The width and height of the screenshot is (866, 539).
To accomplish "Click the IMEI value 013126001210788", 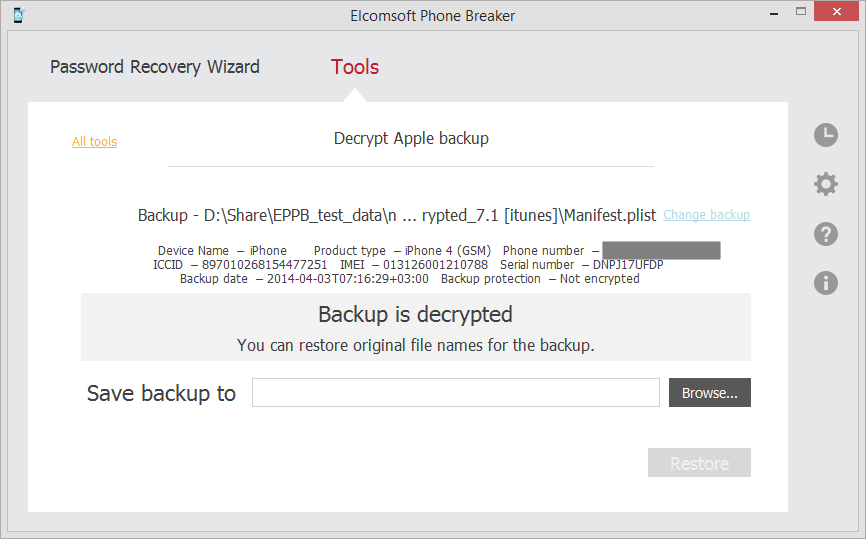I will [435, 265].
